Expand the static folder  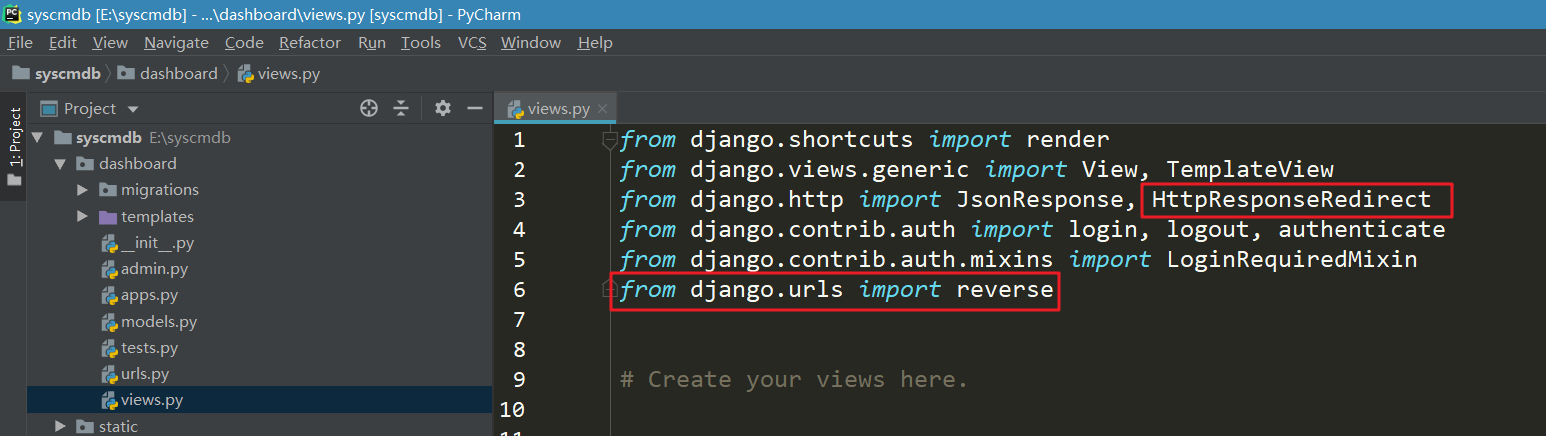[x=60, y=427]
